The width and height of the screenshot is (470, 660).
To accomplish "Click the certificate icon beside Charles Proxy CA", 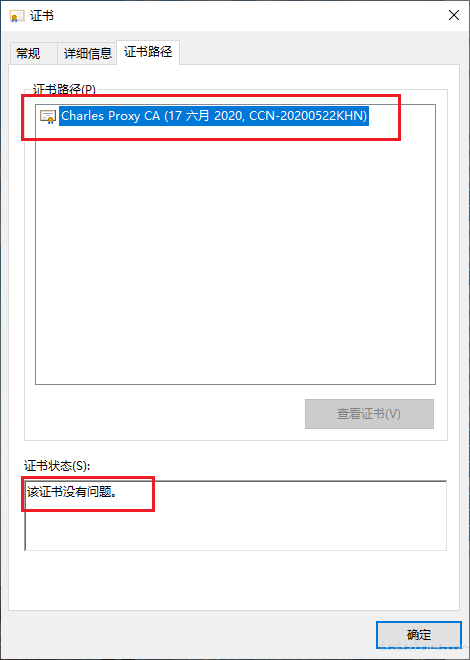I will pyautogui.click(x=48, y=116).
